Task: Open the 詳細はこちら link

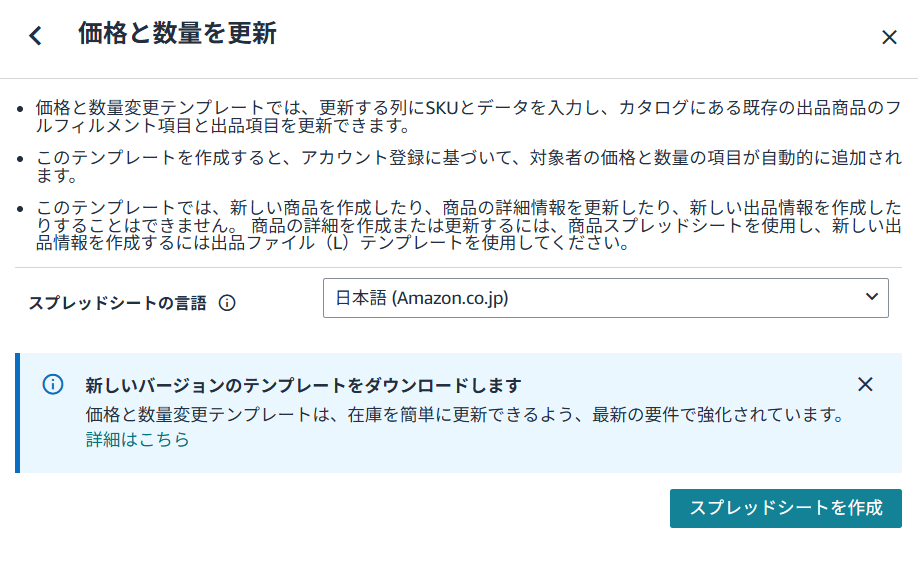Action: 138,439
